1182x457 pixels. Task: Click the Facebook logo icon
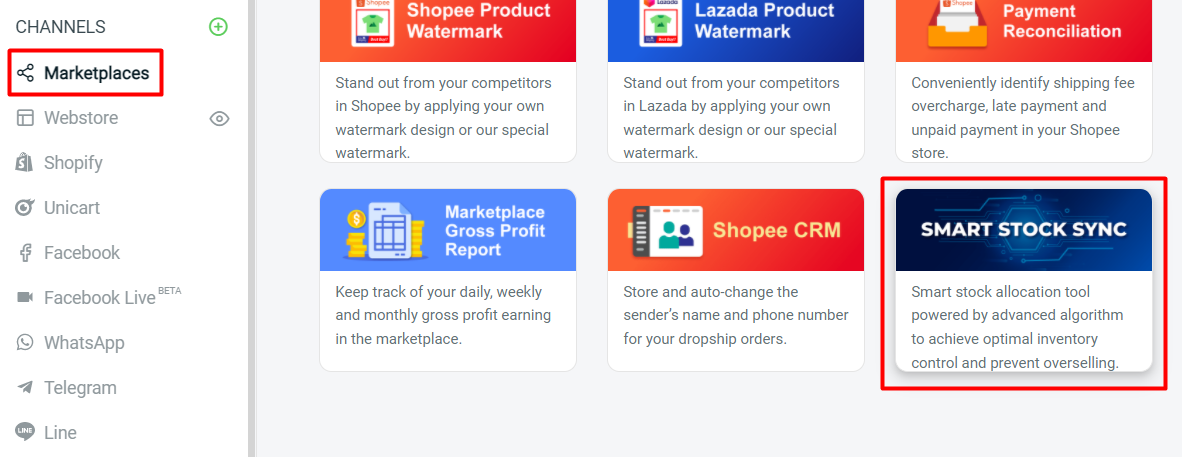25,253
